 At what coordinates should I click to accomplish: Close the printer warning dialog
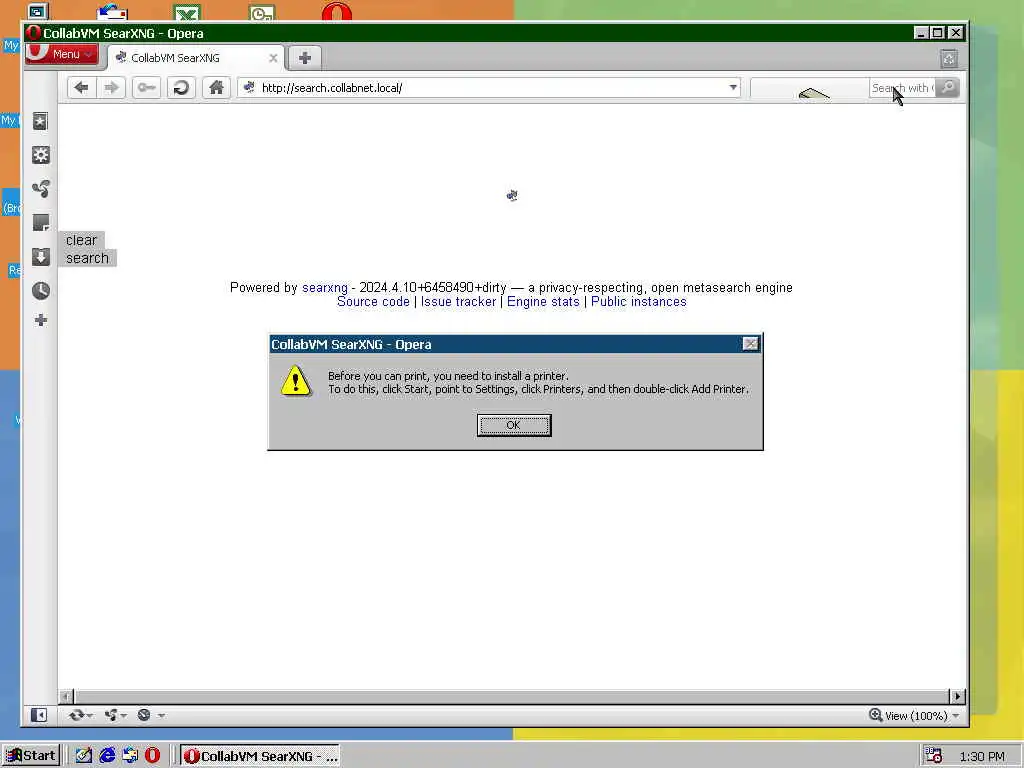(x=750, y=344)
